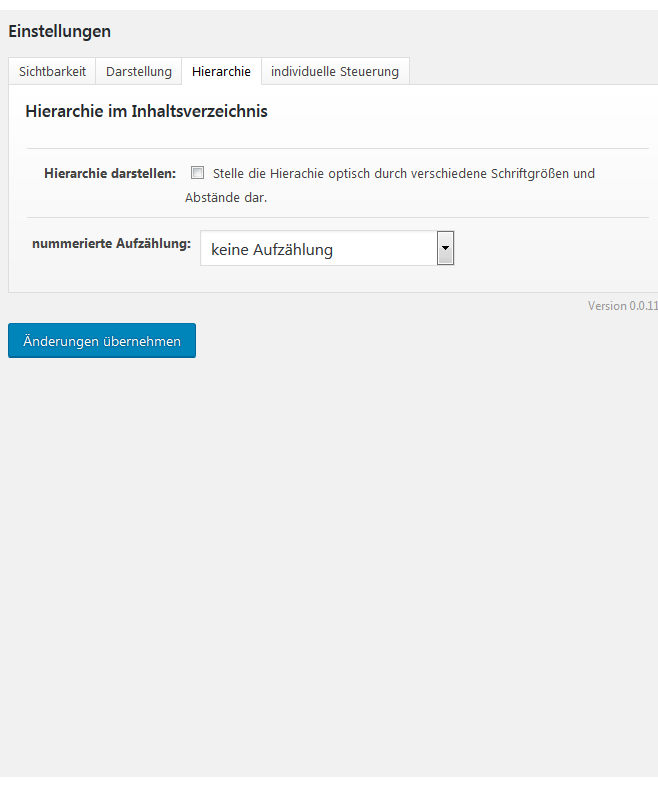This screenshot has height=787, width=658.
Task: Click the Hierarchie darstellen label
Action: point(110,174)
